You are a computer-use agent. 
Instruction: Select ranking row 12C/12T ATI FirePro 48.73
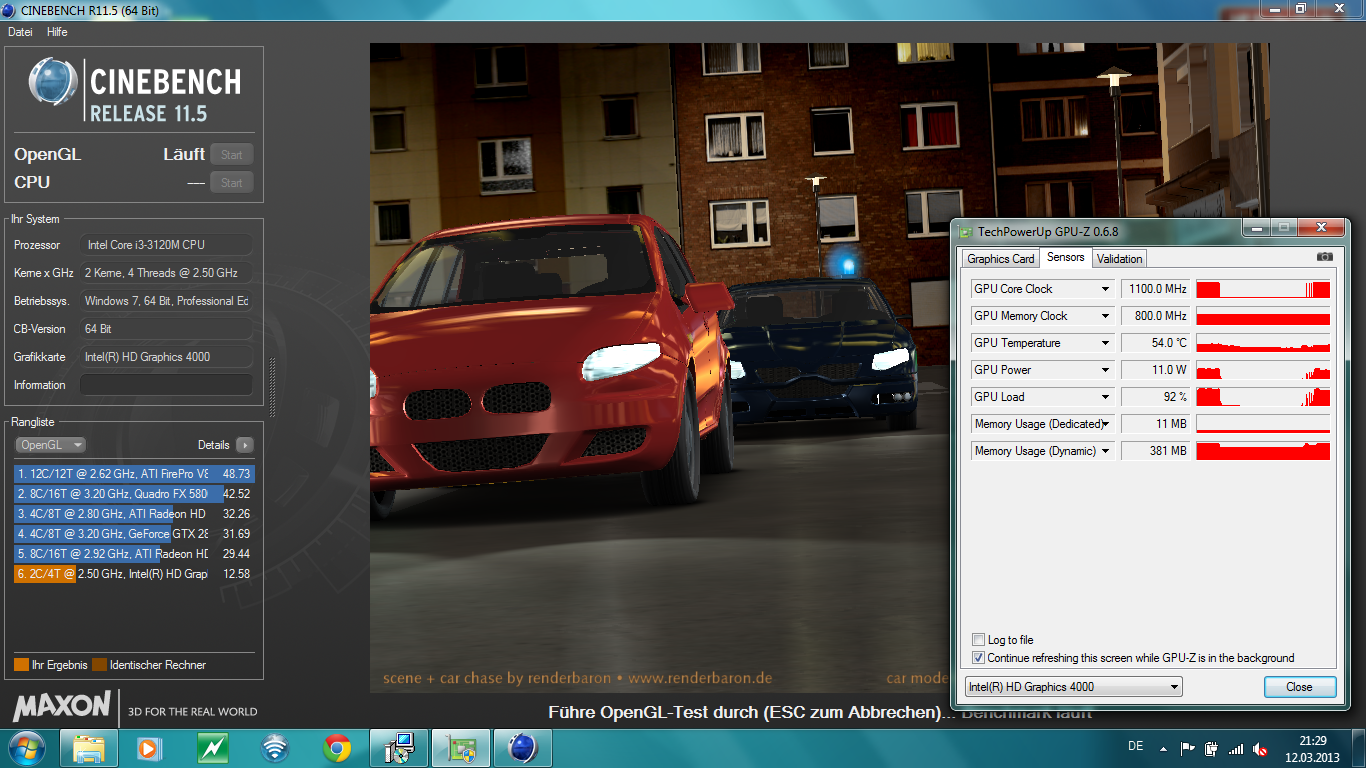pyautogui.click(x=134, y=474)
